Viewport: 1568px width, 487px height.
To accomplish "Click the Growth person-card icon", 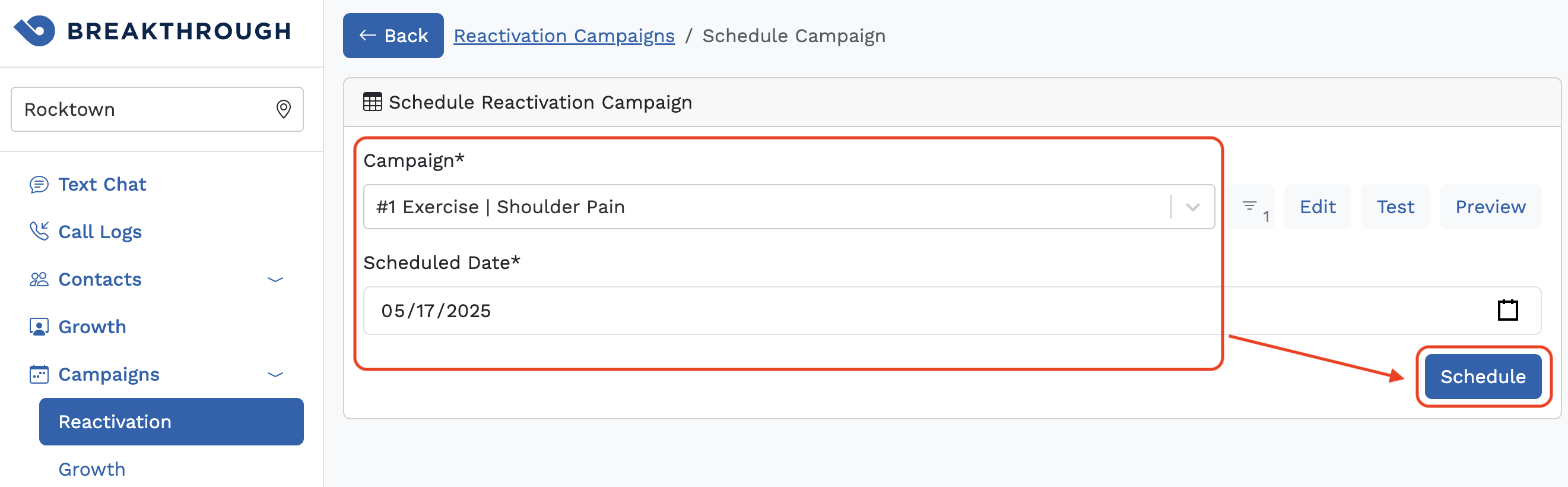I will click(39, 327).
